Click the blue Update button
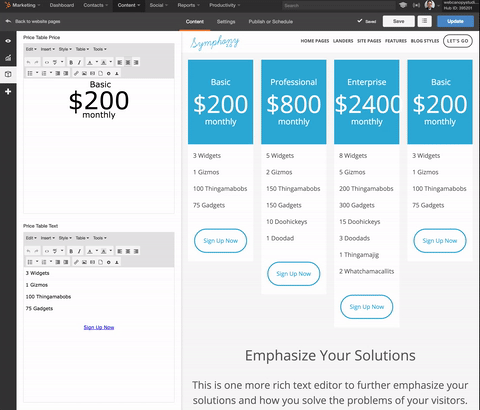 coord(455,21)
